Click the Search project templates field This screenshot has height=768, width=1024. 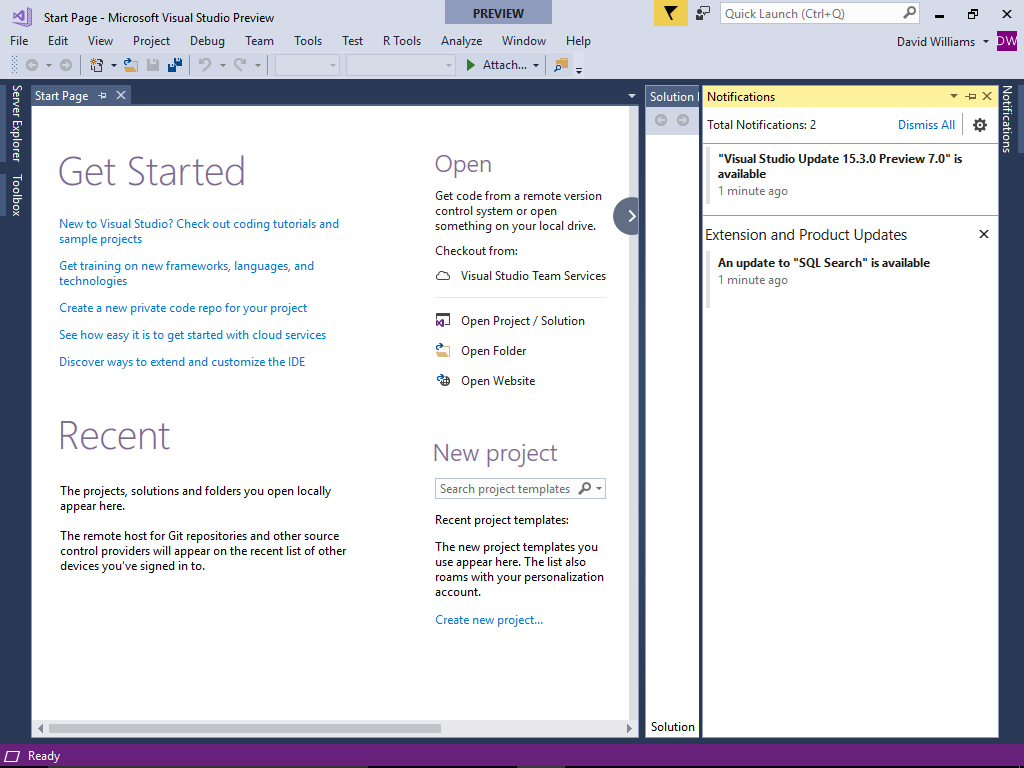505,489
